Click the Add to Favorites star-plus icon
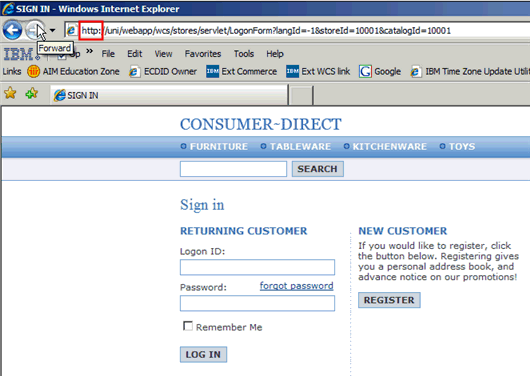The height and width of the screenshot is (376, 530). click(x=32, y=93)
